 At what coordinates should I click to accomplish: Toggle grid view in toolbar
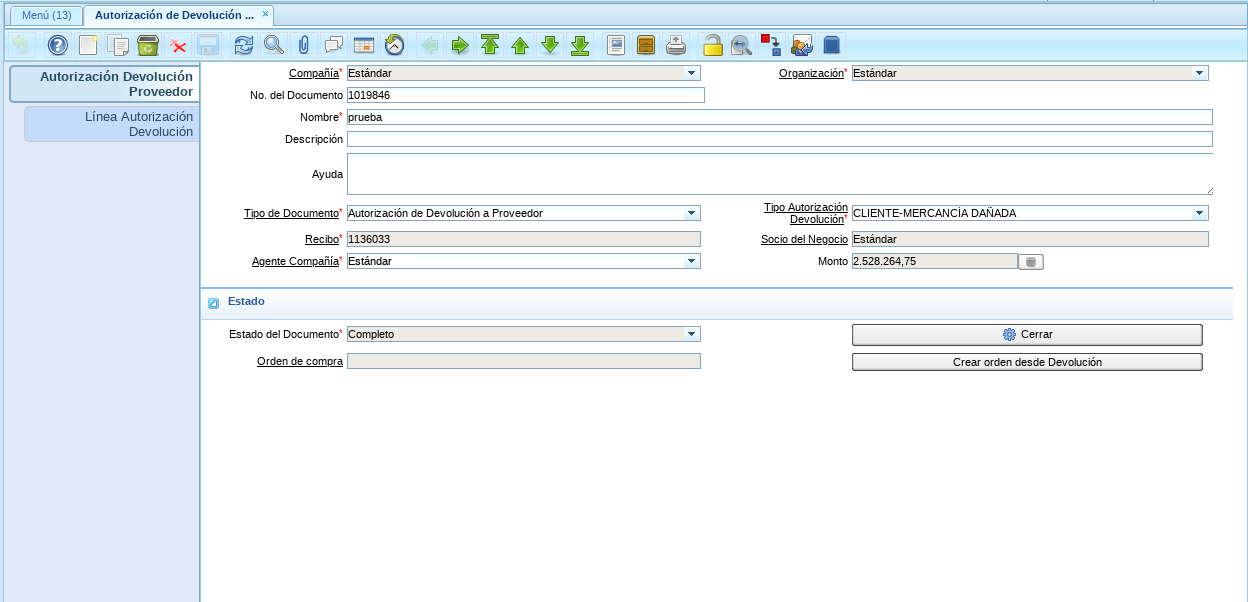[364, 45]
